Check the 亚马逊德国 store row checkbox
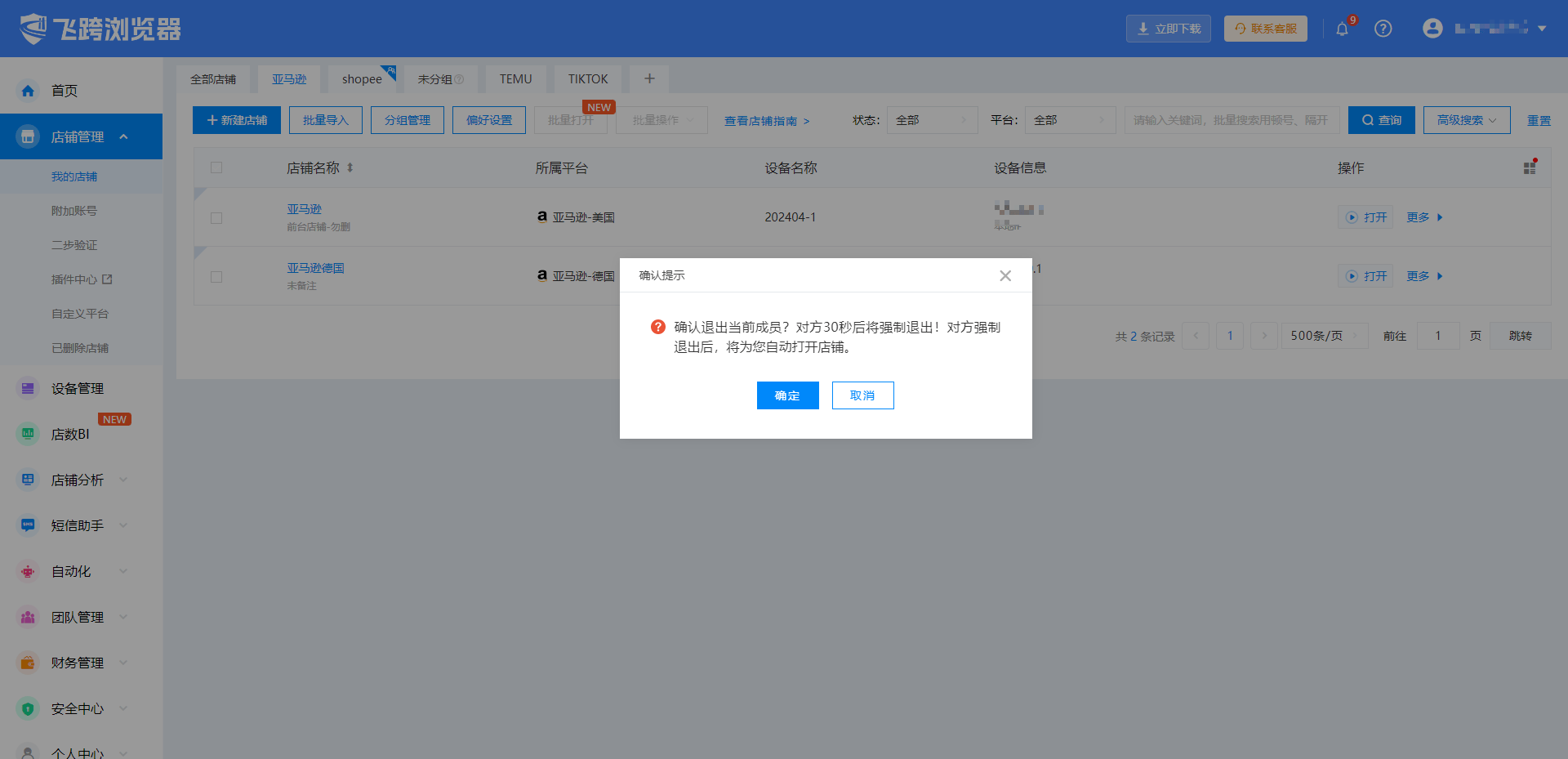Image resolution: width=1568 pixels, height=759 pixels. [216, 277]
